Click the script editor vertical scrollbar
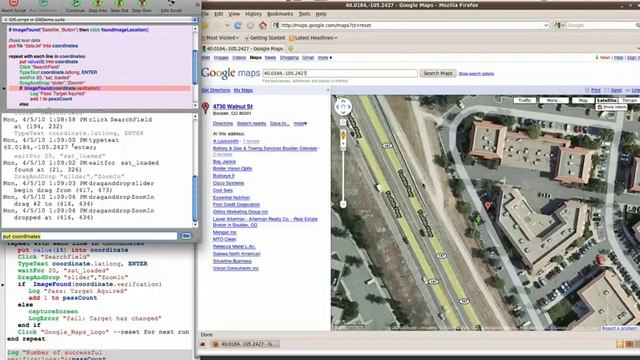Image resolution: width=640 pixels, height=360 pixels. (195, 67)
